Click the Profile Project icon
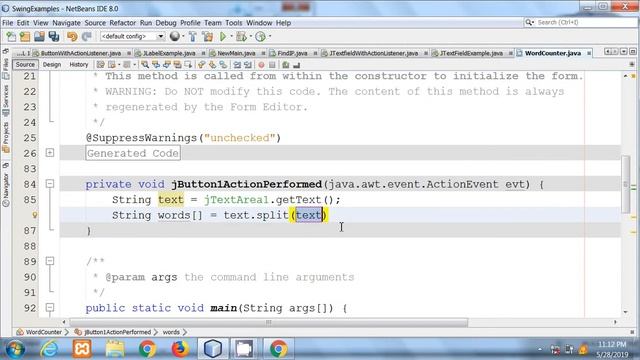 [x=260, y=37]
